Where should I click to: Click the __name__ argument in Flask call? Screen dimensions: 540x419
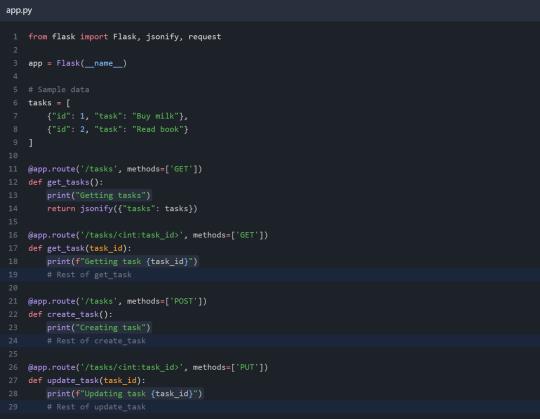coord(104,64)
